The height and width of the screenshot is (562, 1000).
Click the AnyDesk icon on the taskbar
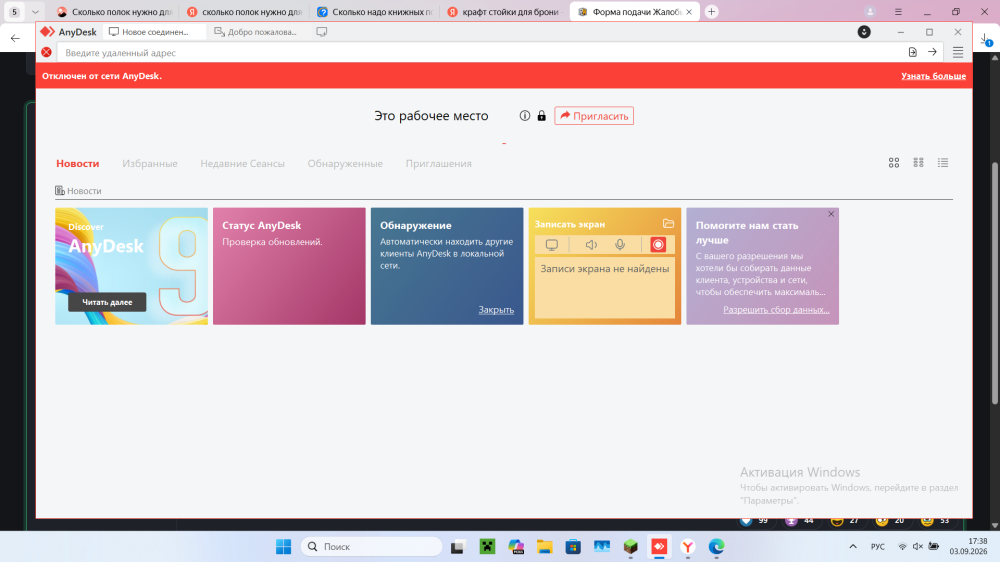(x=659, y=547)
